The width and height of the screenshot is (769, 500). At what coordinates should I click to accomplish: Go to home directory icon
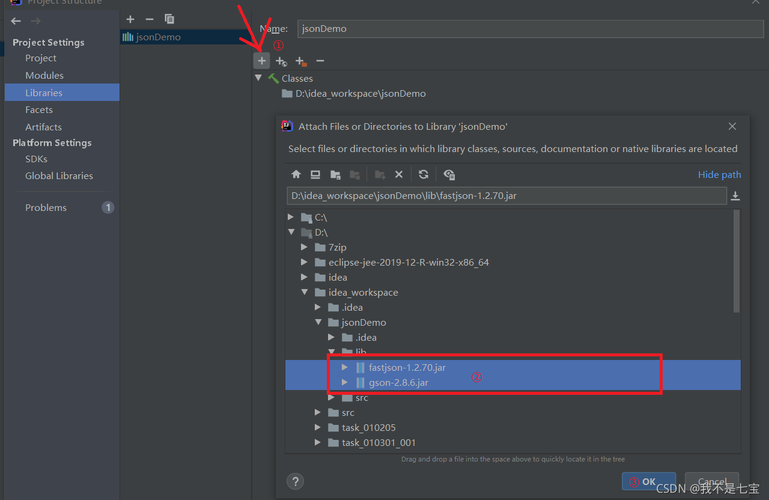point(296,175)
